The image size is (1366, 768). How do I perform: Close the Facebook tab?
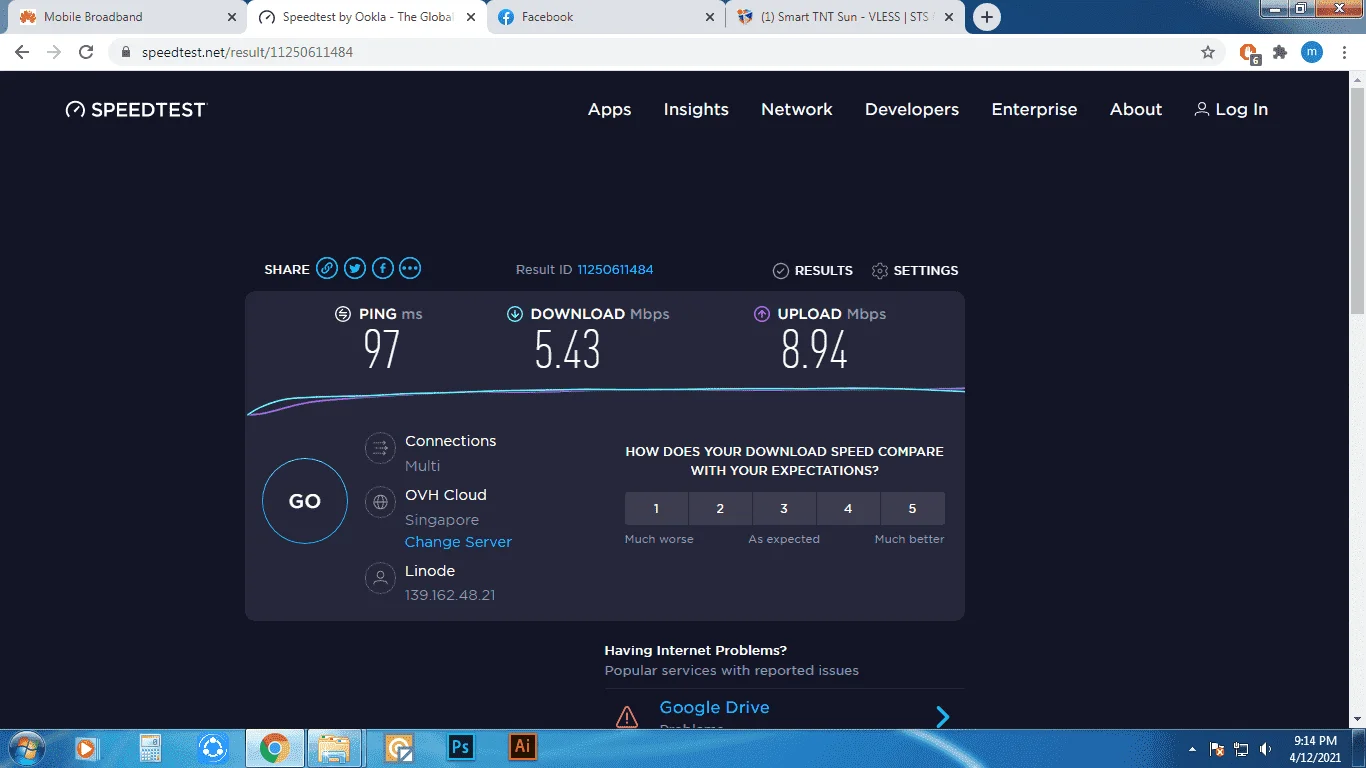(x=710, y=17)
